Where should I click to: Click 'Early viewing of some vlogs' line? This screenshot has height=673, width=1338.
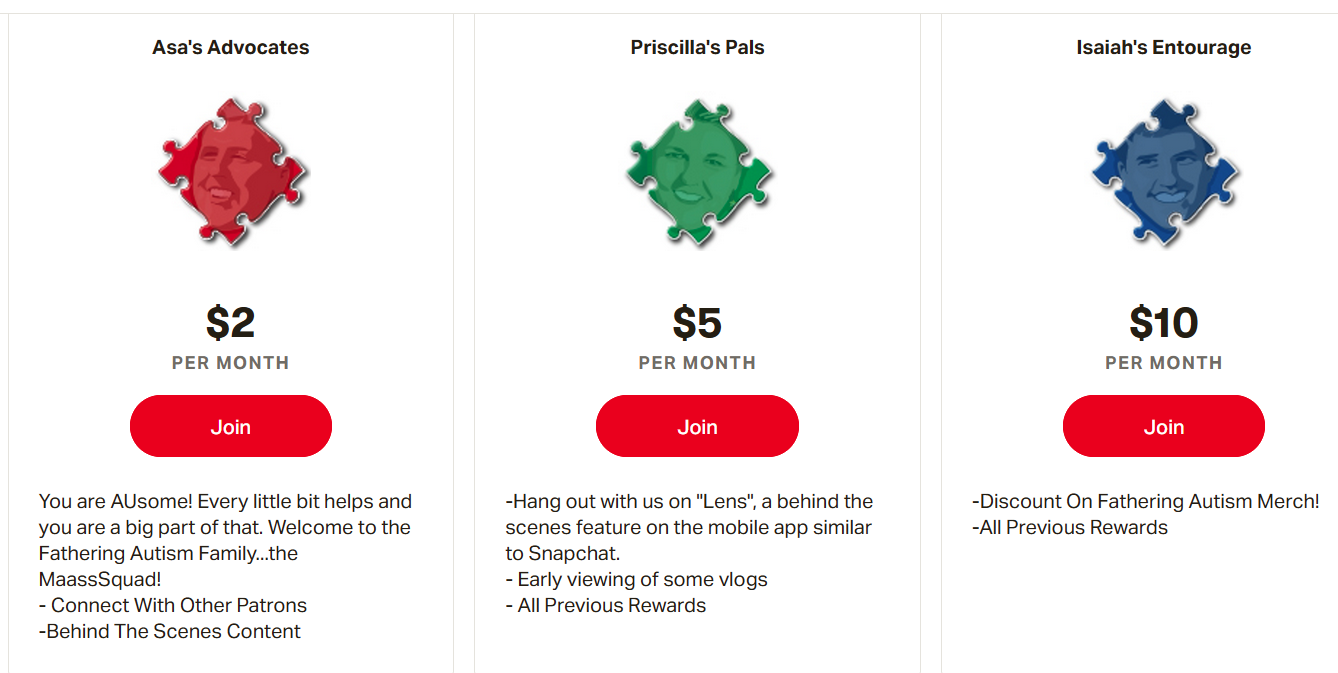click(x=636, y=579)
